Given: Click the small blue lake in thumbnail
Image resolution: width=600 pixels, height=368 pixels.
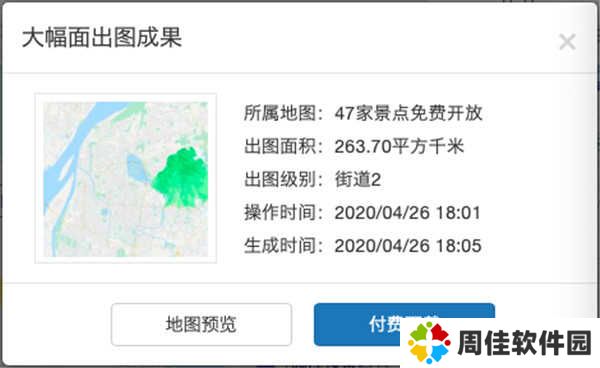Looking at the screenshot, I should point(137,168).
